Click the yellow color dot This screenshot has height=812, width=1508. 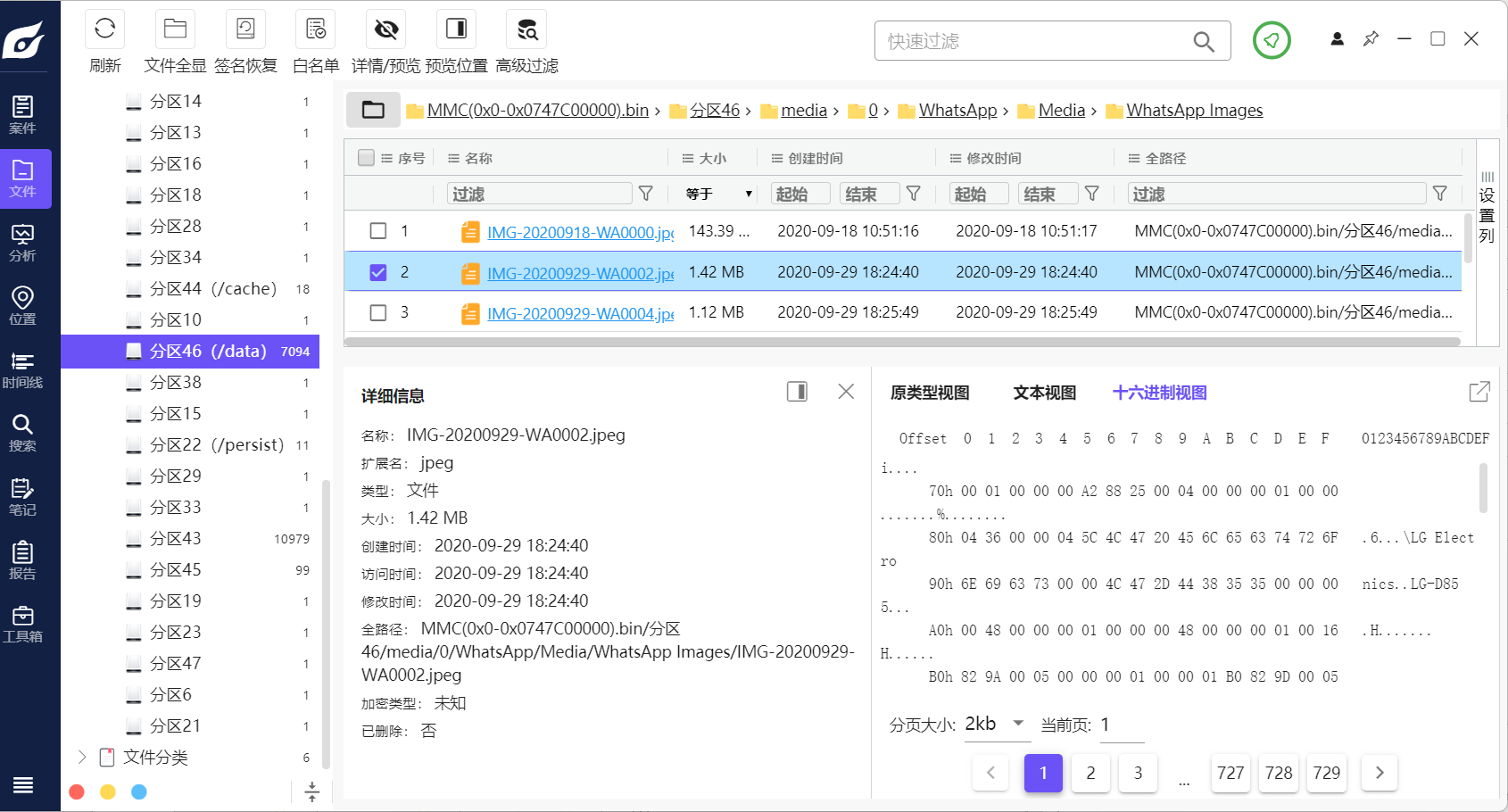pos(108,791)
